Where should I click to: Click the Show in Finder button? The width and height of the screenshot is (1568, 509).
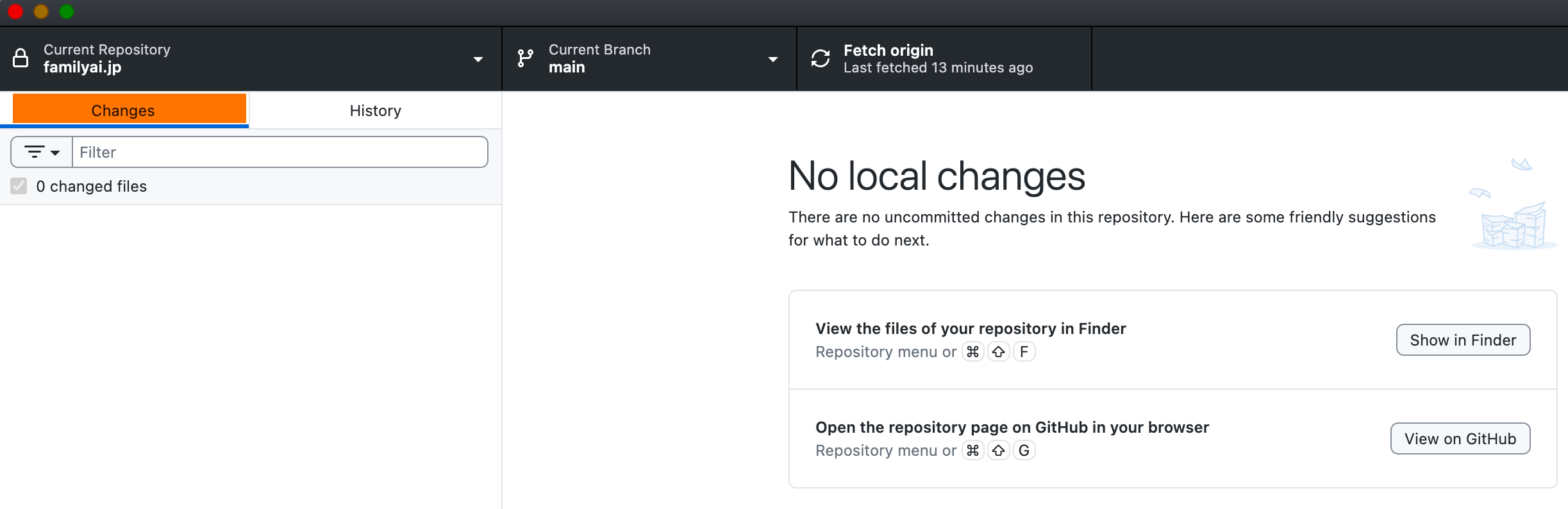[x=1463, y=340]
